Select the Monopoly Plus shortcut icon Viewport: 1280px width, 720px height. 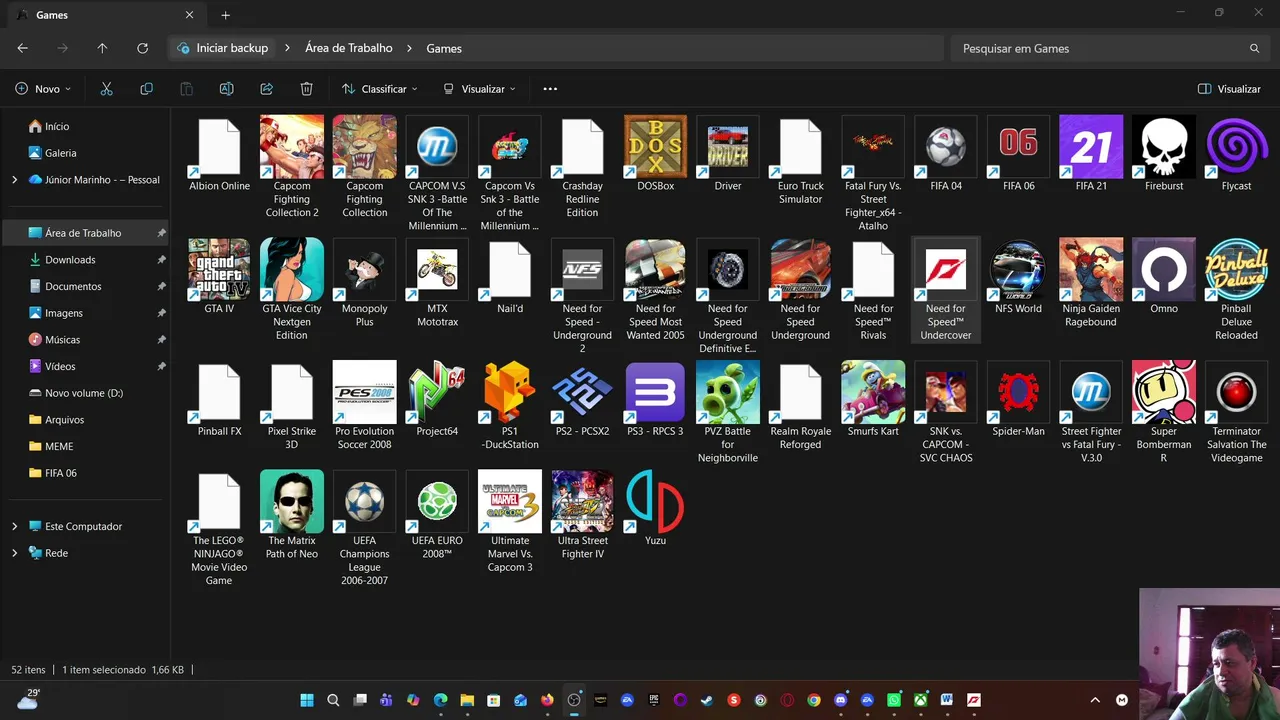point(364,269)
